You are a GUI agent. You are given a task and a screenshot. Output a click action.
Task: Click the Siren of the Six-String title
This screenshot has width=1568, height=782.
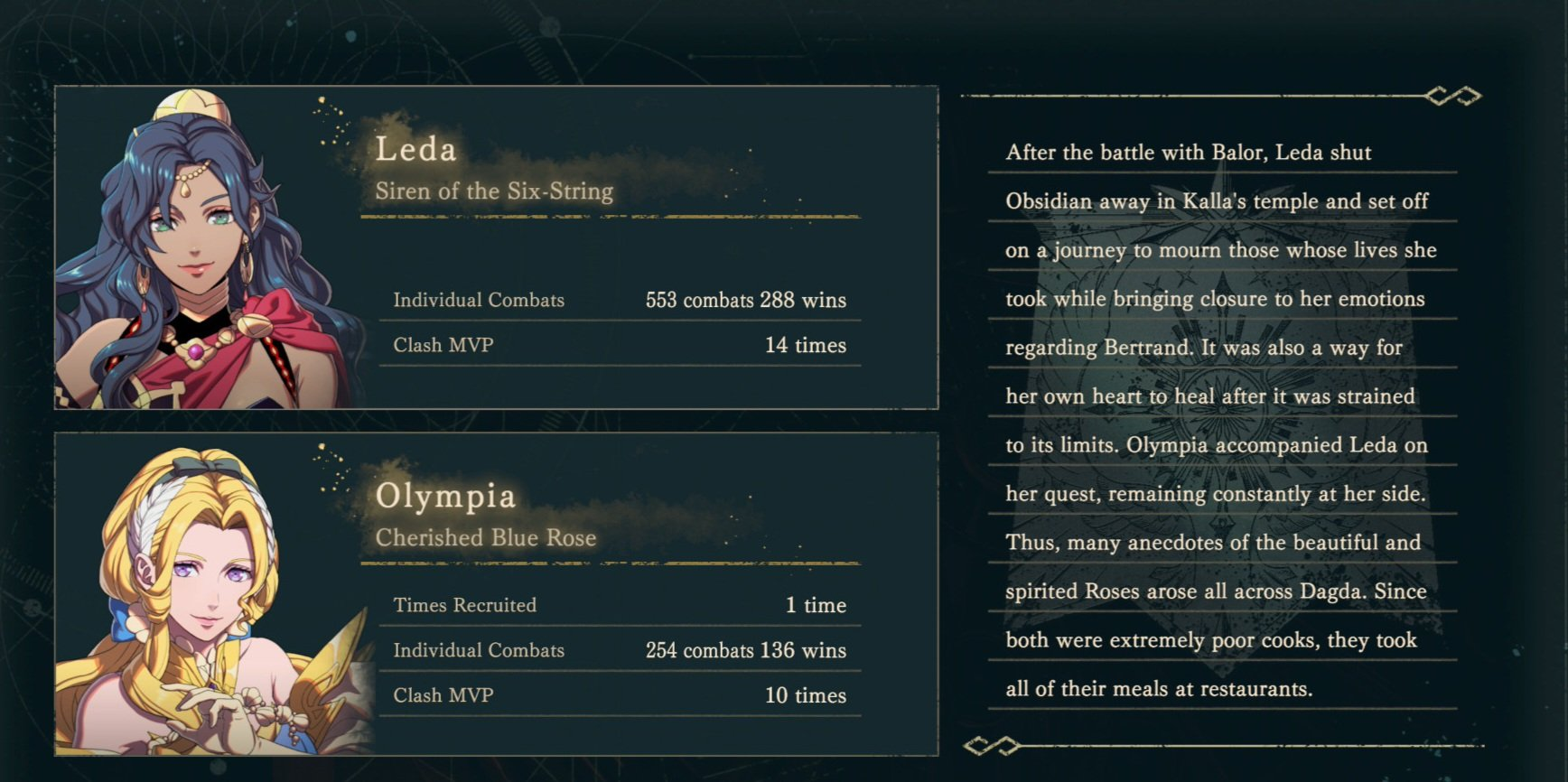coord(494,191)
